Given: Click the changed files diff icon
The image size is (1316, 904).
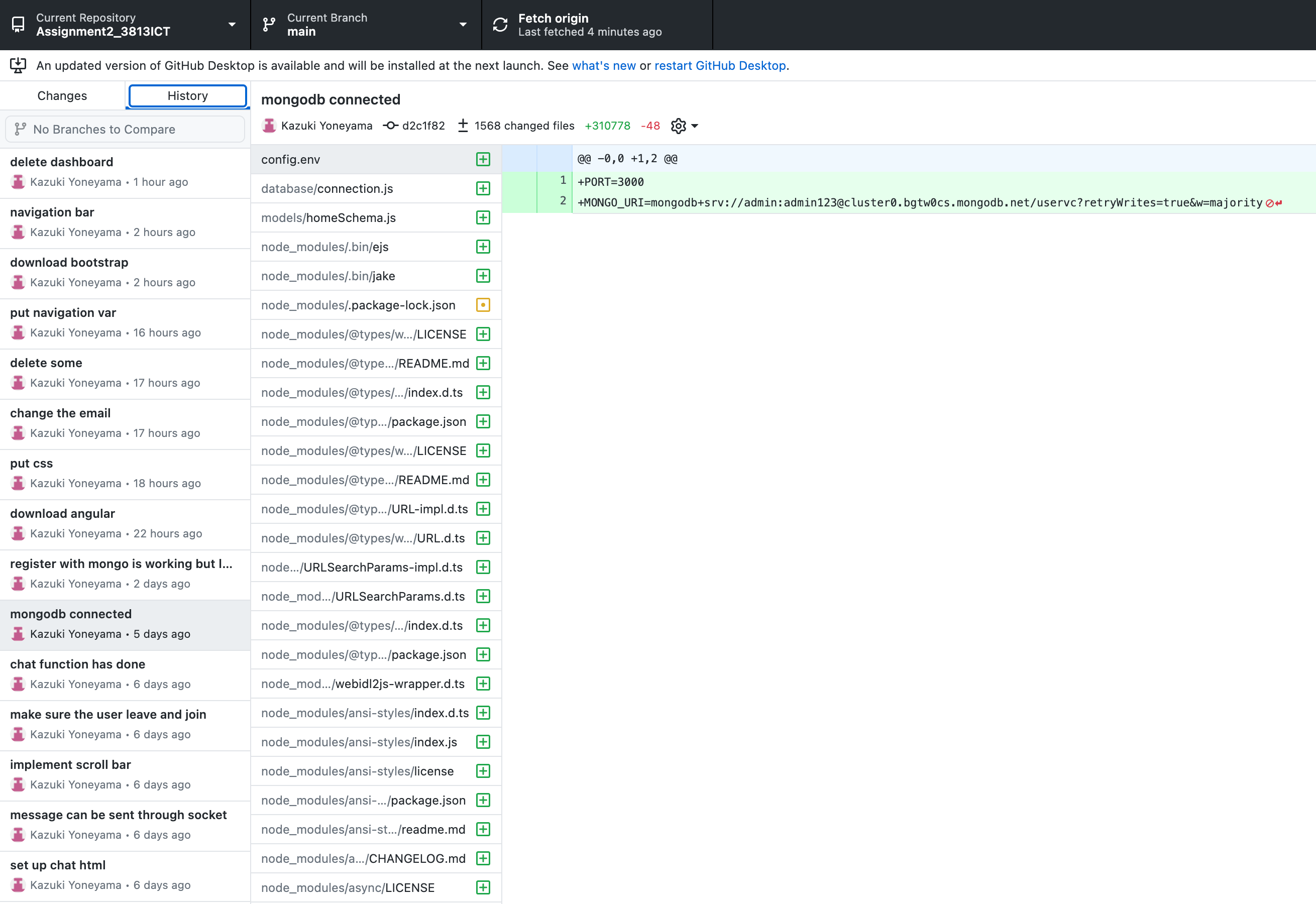Looking at the screenshot, I should 463,126.
